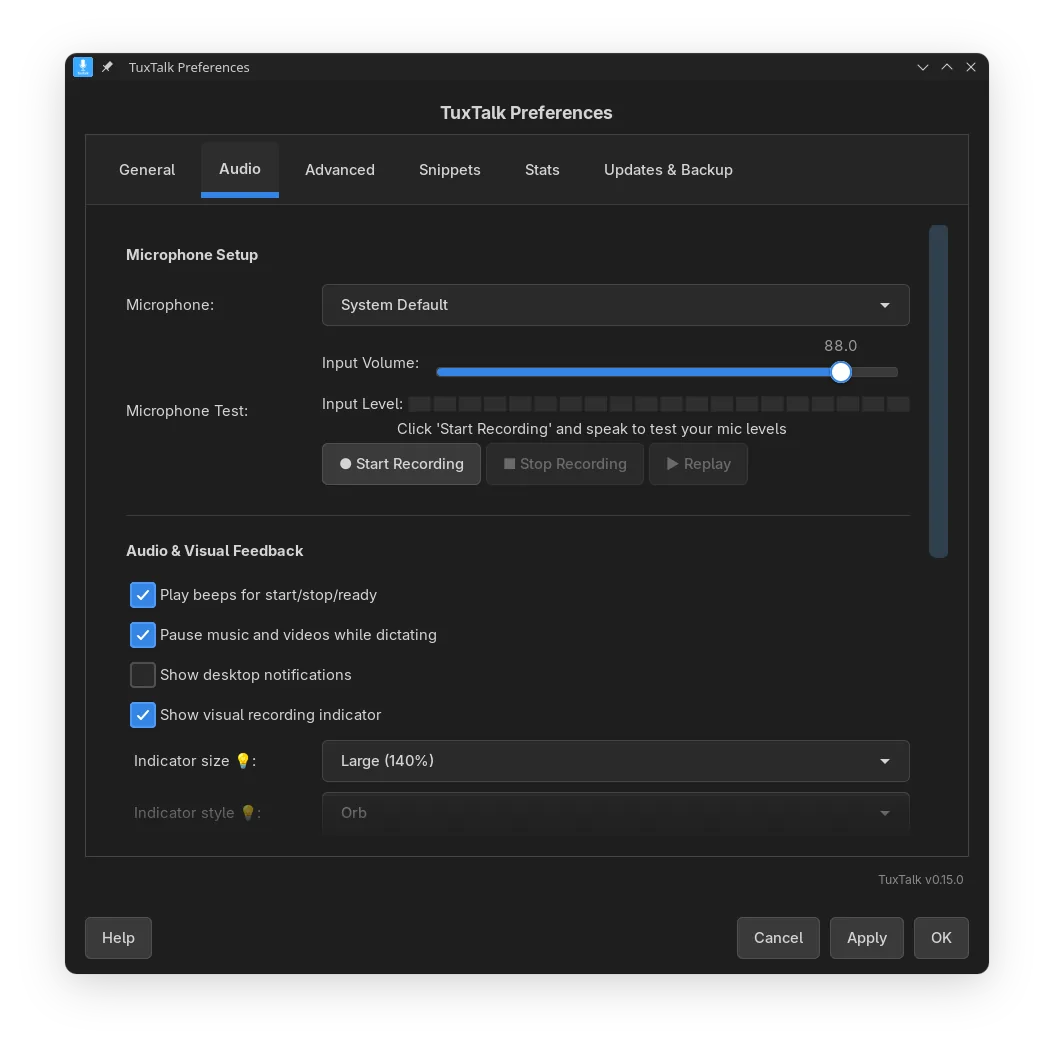
Task: Cancel the preferences dialog
Action: pos(778,937)
